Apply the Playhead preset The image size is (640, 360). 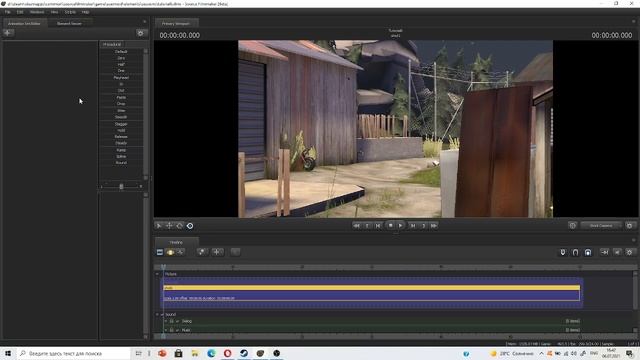point(121,78)
